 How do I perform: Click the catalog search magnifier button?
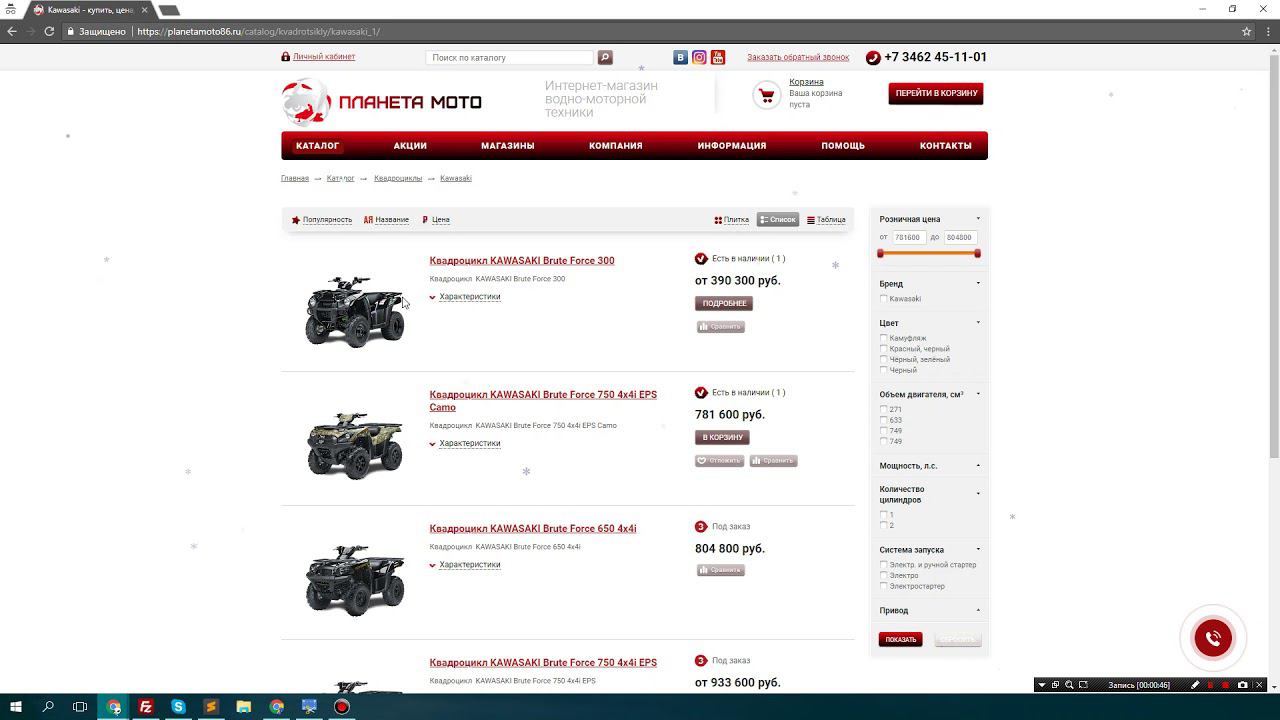coord(605,58)
